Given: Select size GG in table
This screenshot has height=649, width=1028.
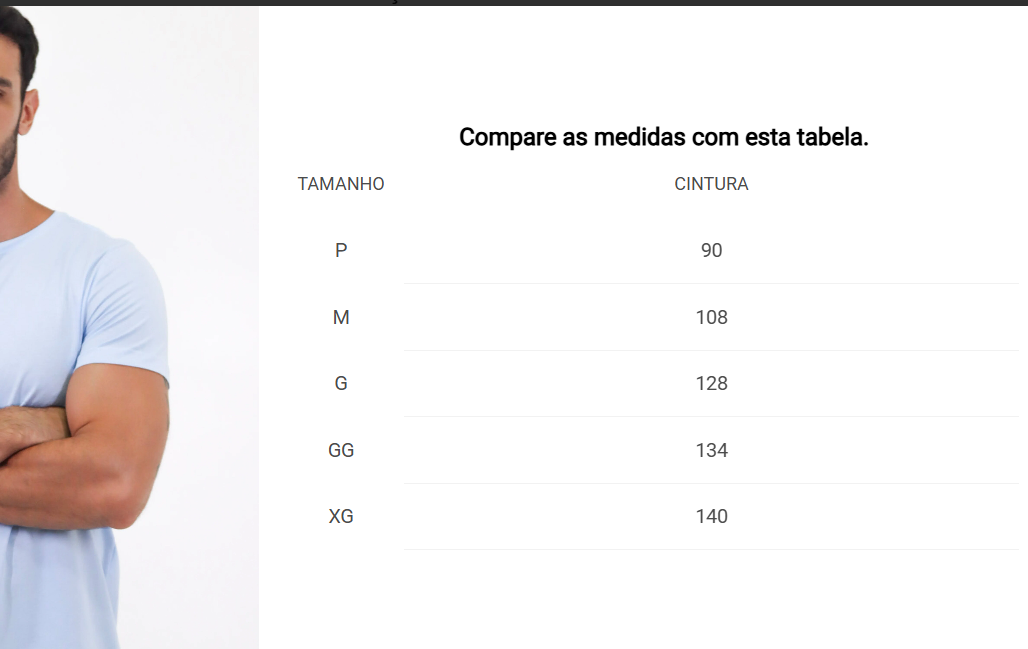Looking at the screenshot, I should tap(341, 450).
